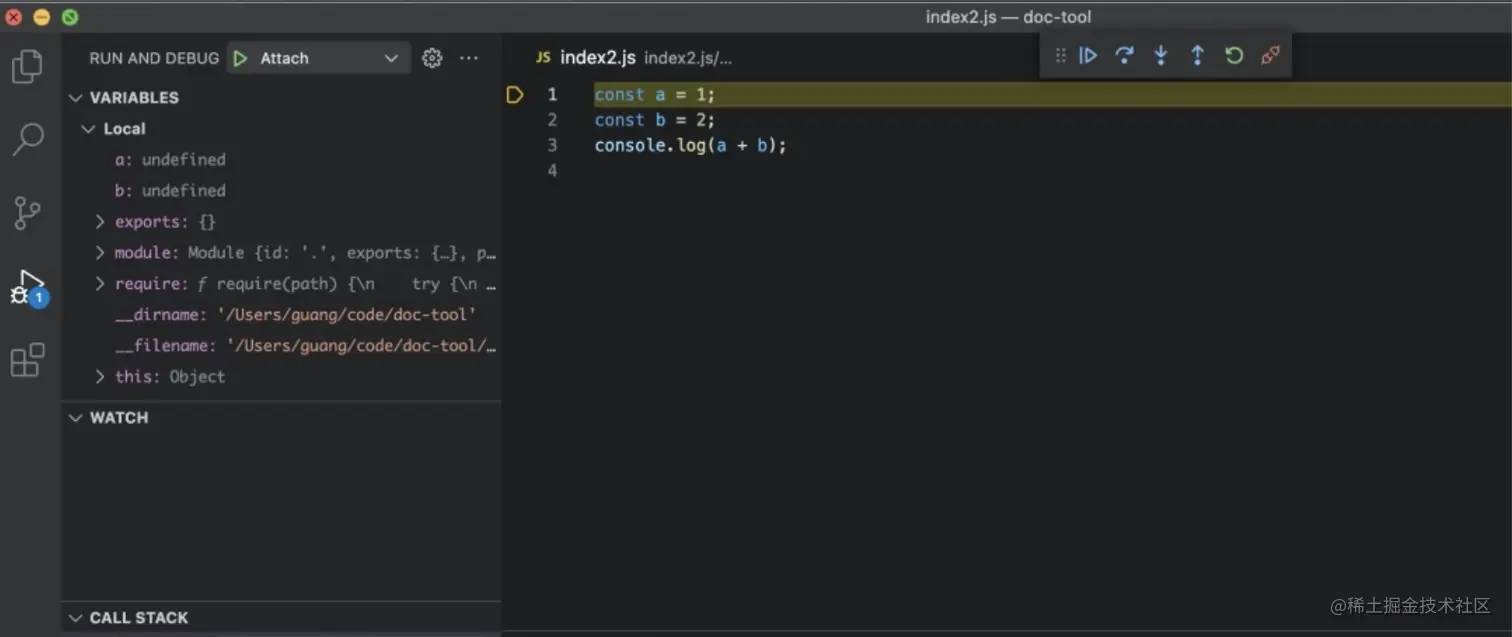The height and width of the screenshot is (637, 1512).
Task: Click the current-line debug arrow in gutter
Action: pos(515,95)
